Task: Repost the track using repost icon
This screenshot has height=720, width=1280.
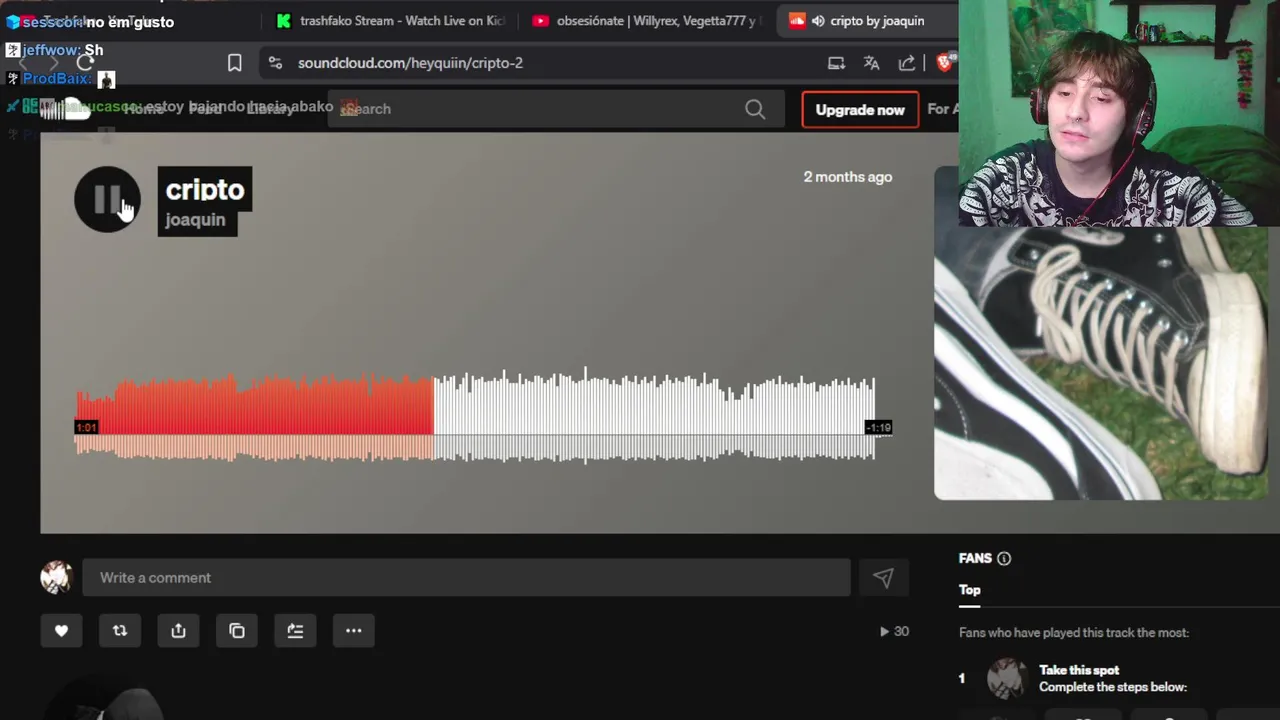Action: (120, 631)
